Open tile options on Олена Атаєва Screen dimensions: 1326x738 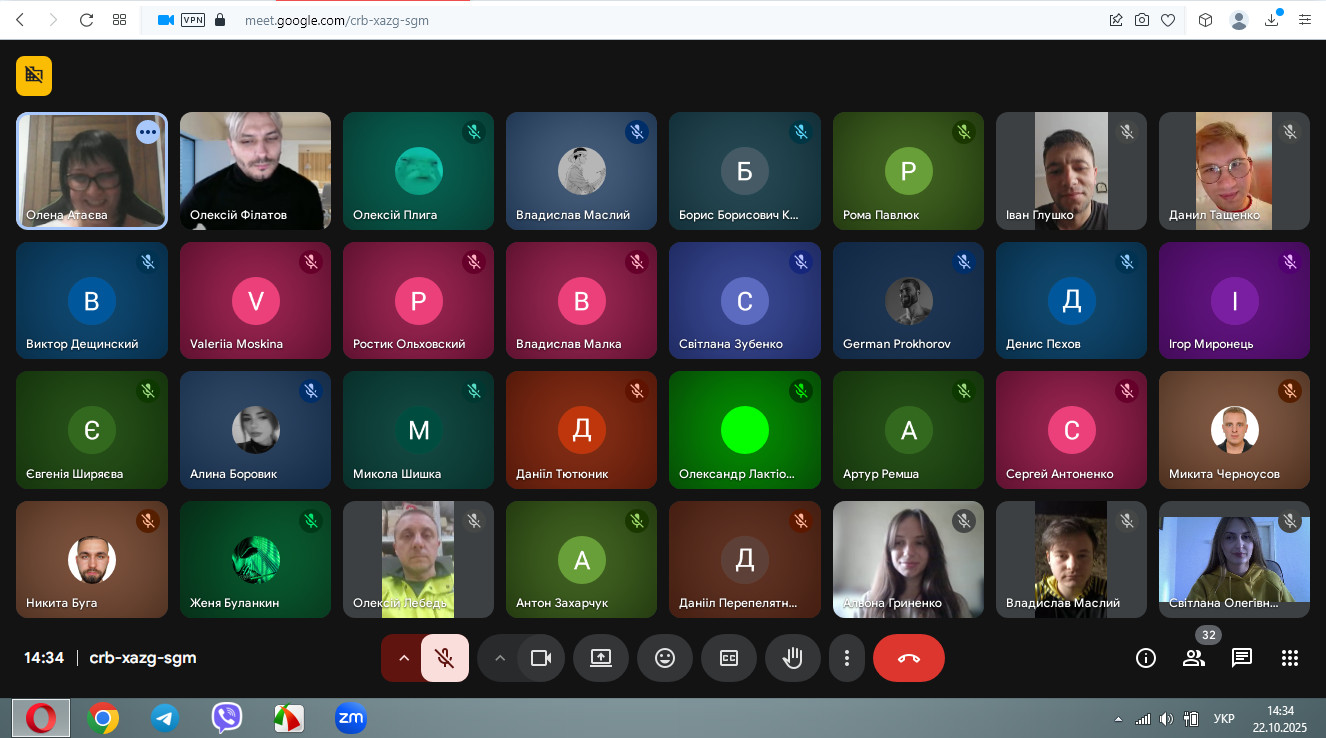point(148,132)
